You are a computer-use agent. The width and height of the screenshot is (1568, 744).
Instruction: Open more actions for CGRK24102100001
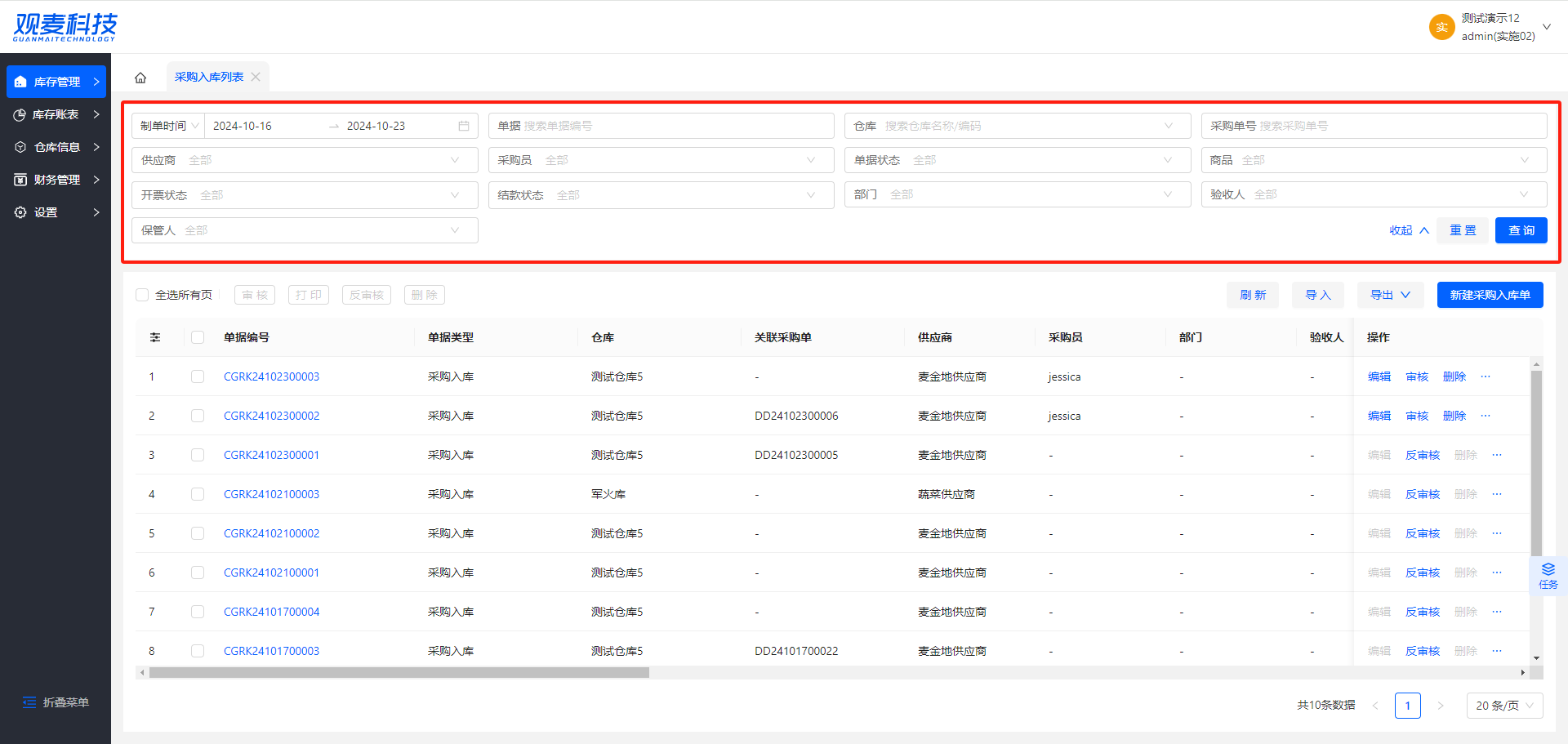[1497, 572]
